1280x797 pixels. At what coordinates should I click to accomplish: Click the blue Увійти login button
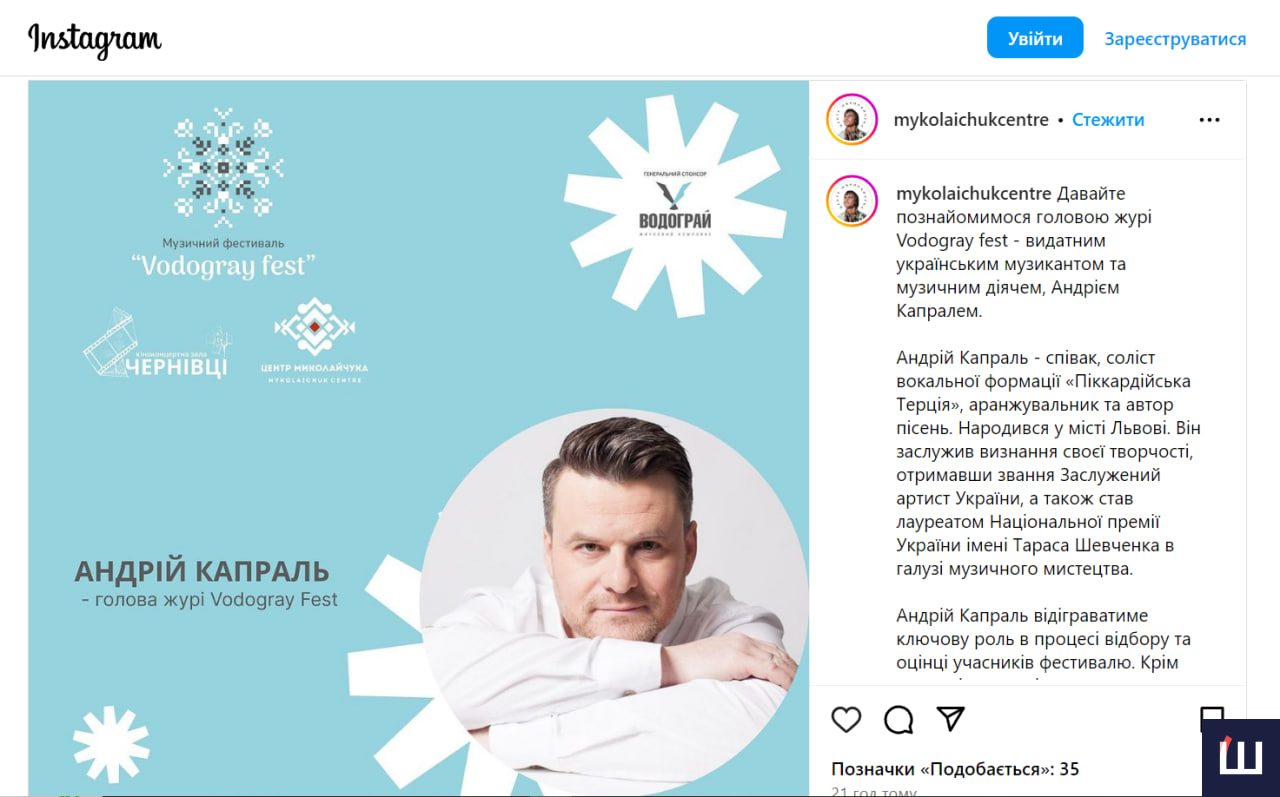[x=1035, y=38]
